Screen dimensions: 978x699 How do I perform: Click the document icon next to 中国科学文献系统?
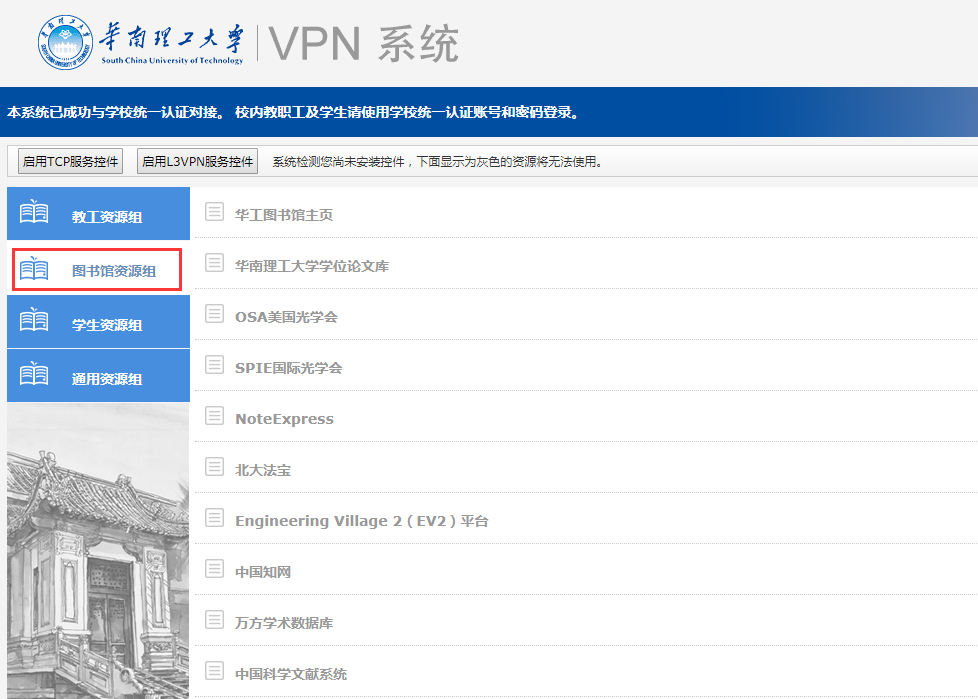tap(215, 671)
